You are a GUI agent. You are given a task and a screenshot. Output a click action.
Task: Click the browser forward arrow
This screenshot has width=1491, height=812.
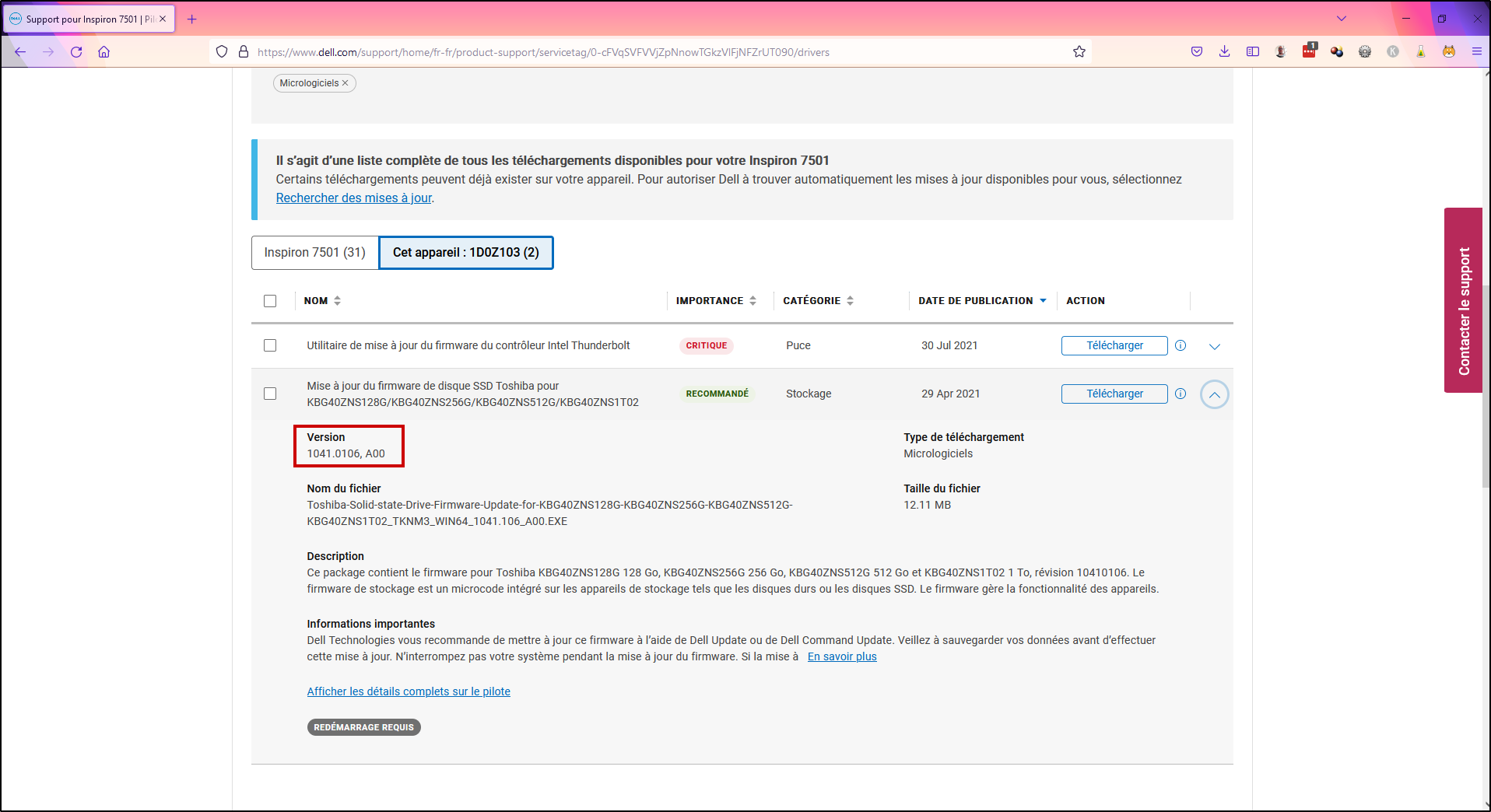48,52
